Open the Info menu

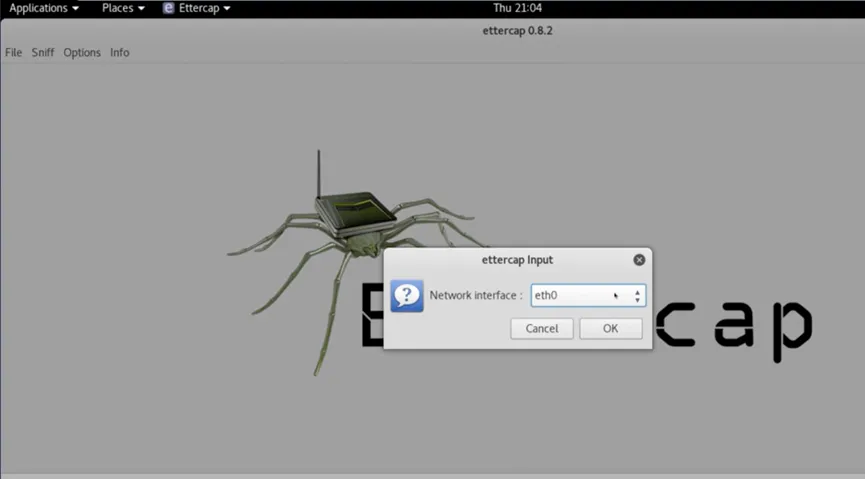tap(119, 52)
